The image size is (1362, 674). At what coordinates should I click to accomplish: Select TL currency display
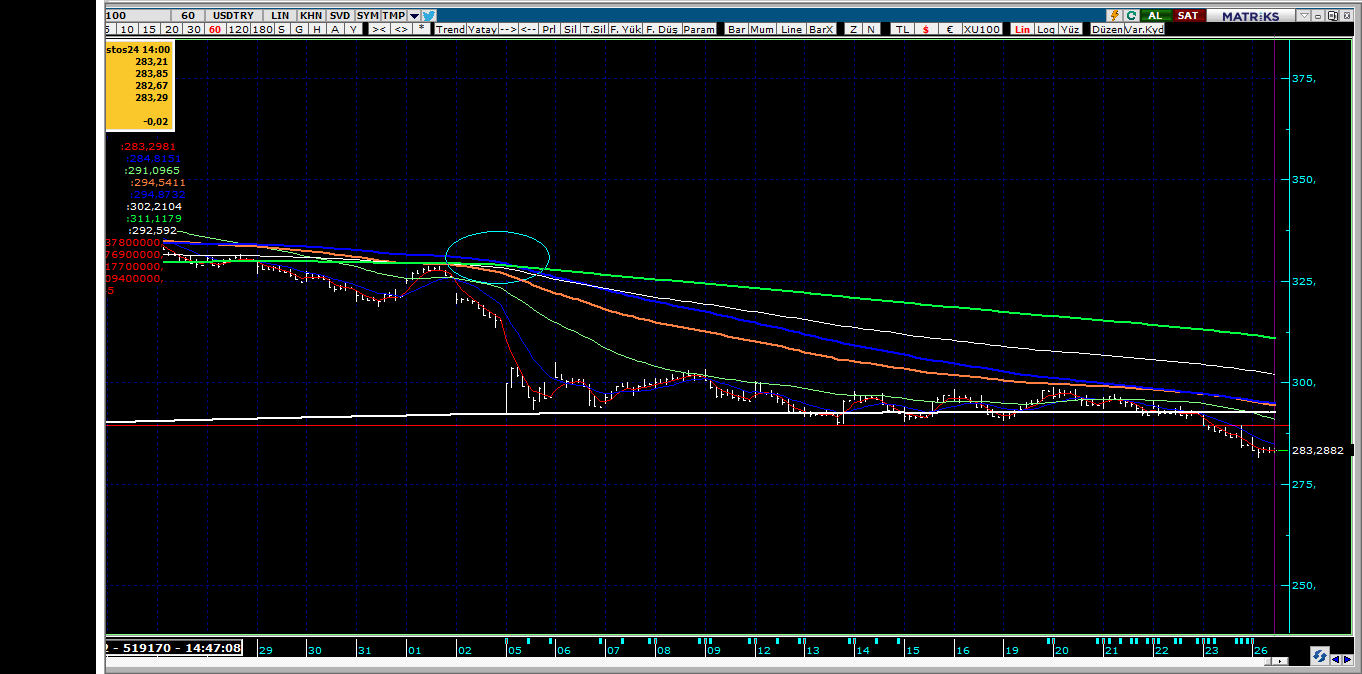[x=902, y=30]
